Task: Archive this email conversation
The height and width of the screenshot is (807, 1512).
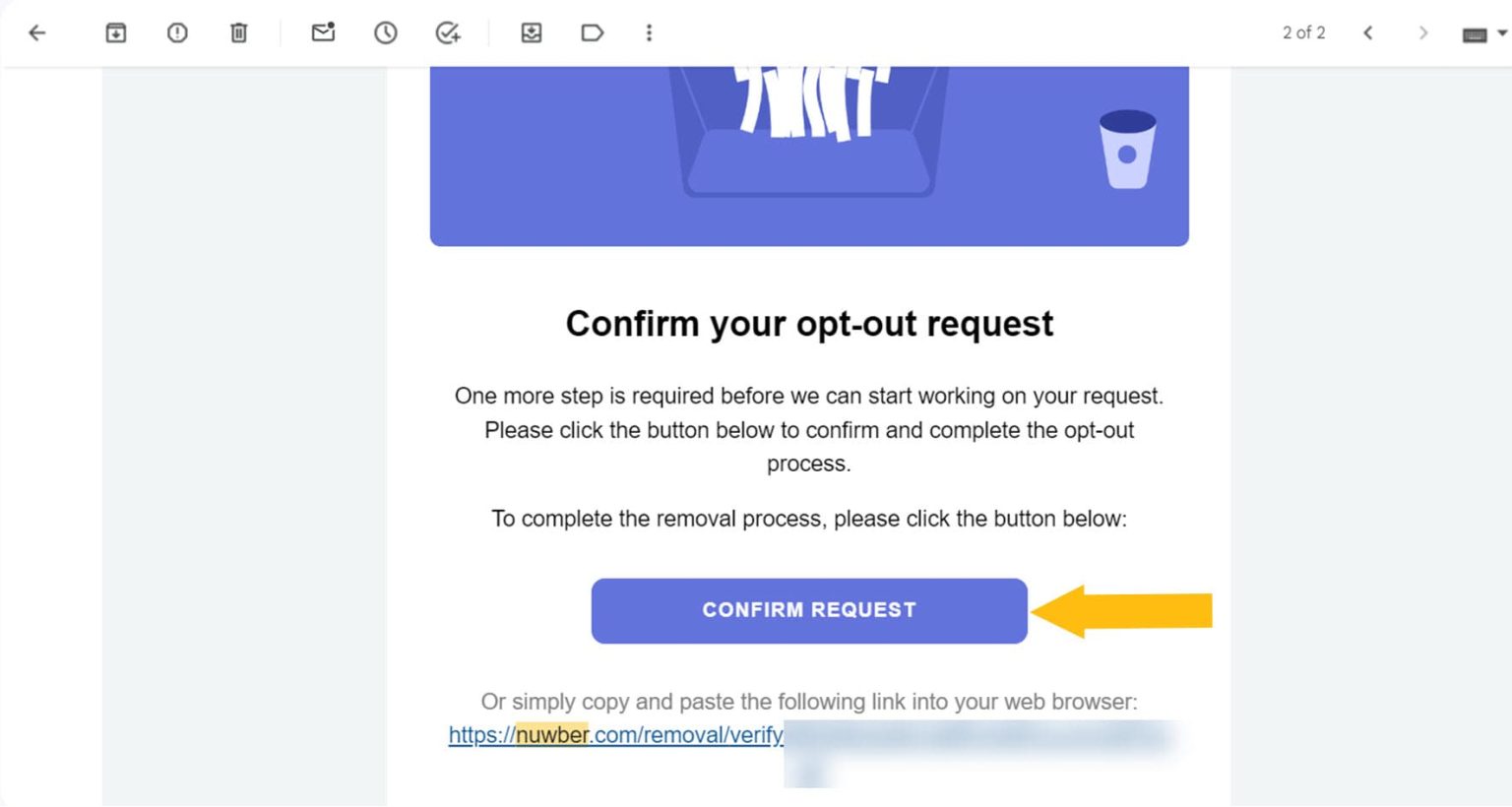Action: (x=115, y=32)
